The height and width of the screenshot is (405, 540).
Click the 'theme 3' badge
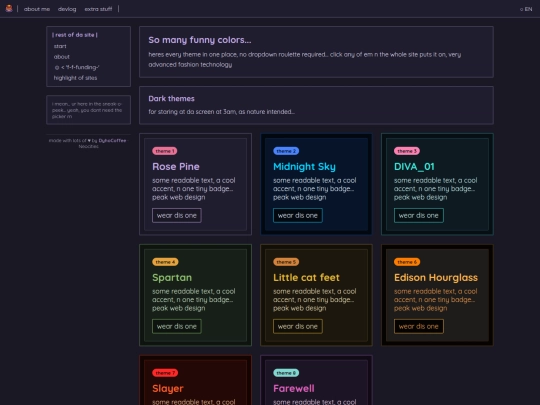click(407, 151)
